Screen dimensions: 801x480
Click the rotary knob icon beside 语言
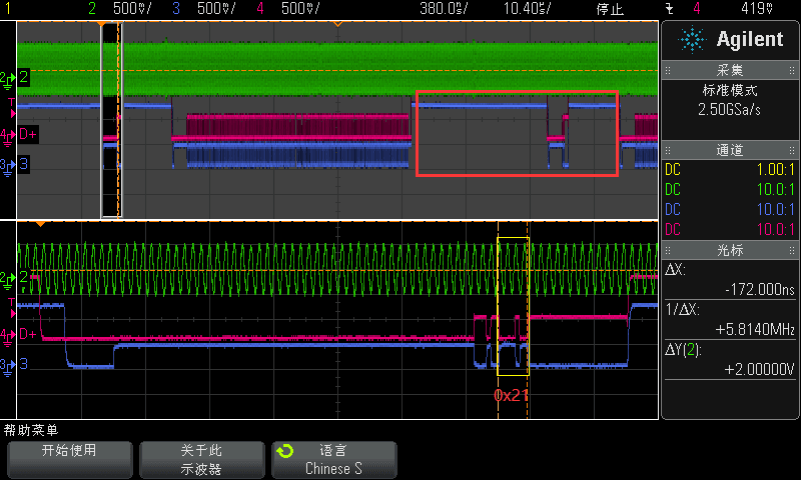(285, 451)
